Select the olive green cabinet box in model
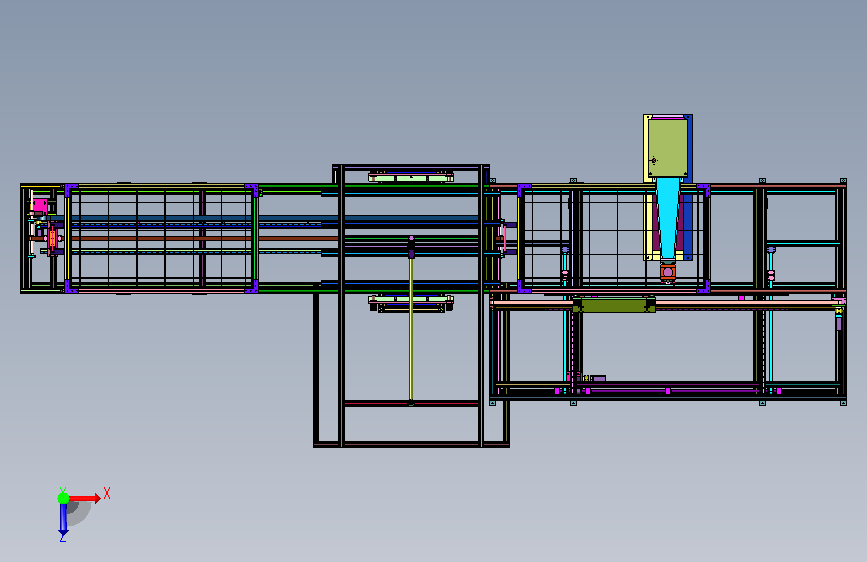This screenshot has width=867, height=562. 667,148
